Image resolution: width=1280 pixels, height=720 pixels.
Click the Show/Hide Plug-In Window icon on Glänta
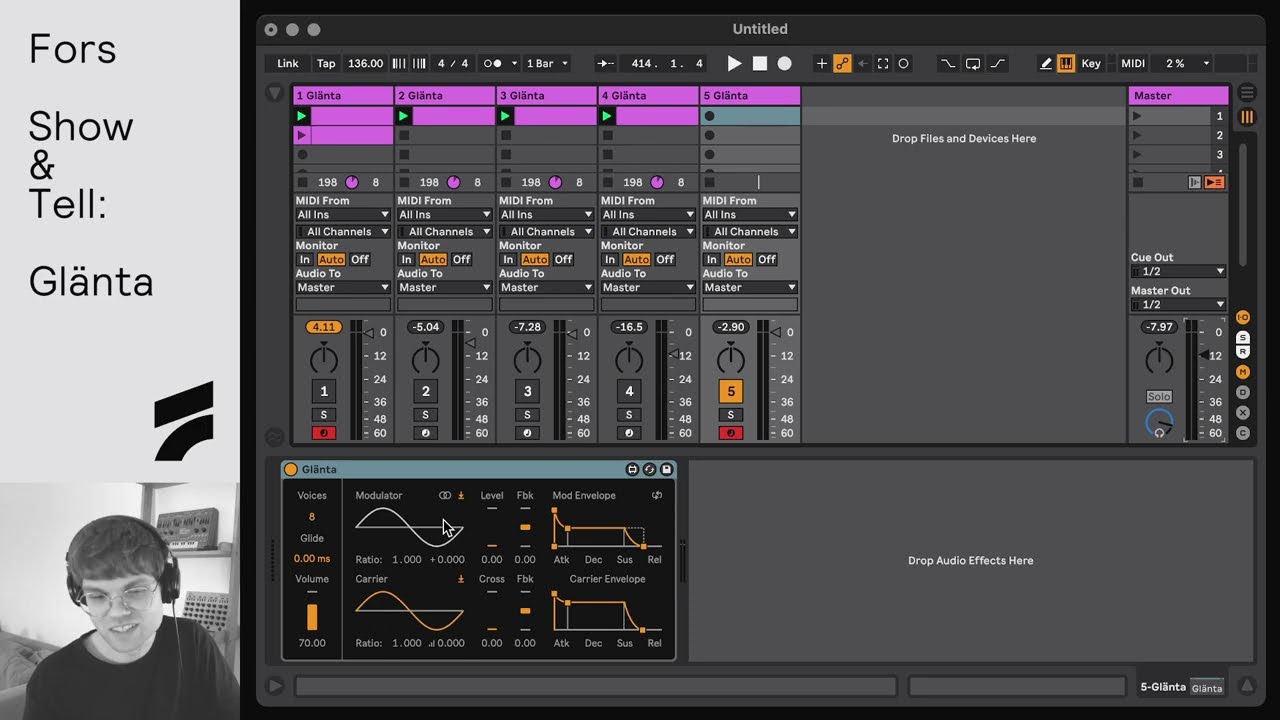click(x=632, y=469)
